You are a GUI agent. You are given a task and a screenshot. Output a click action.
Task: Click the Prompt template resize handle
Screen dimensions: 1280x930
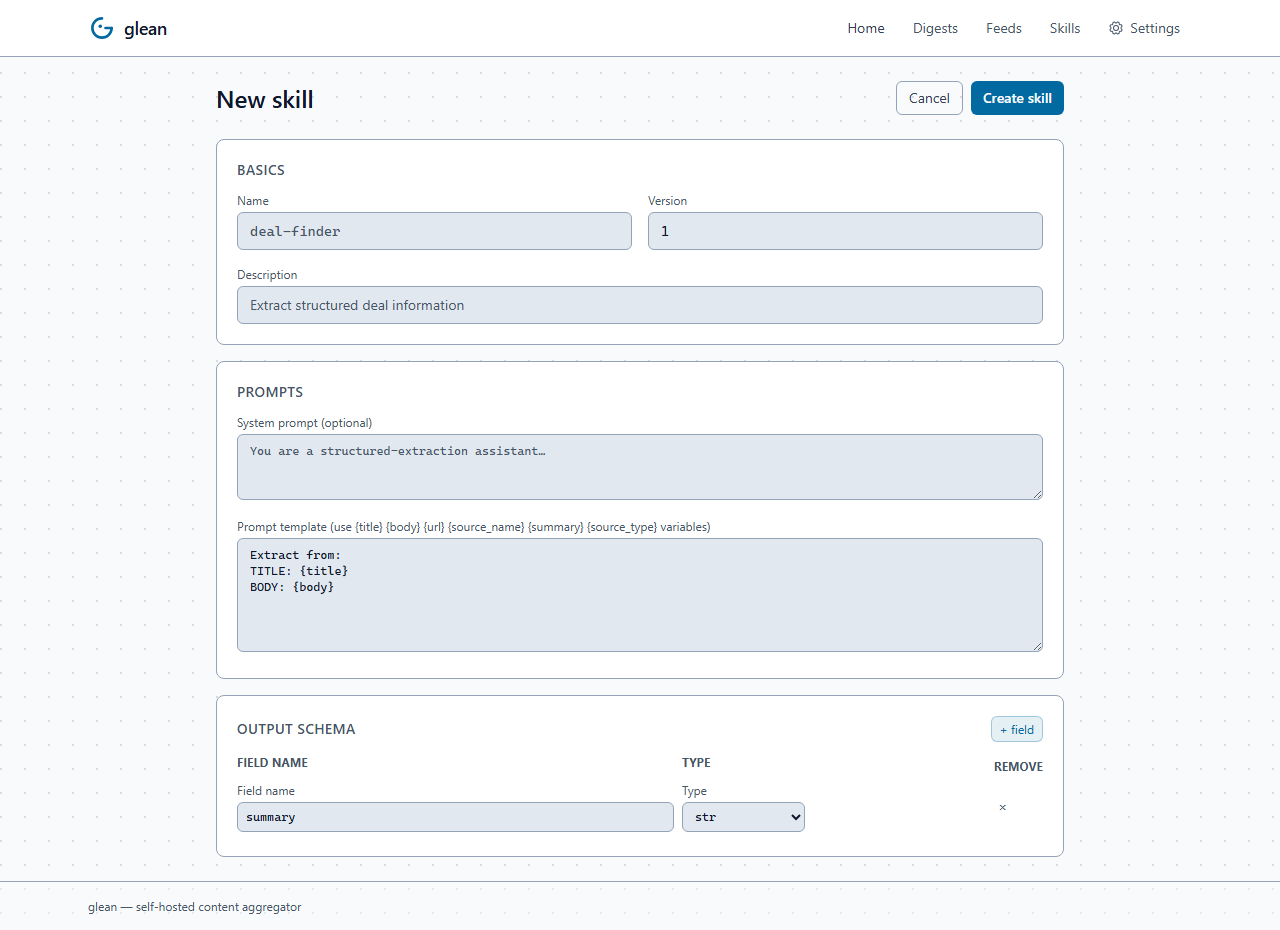(1037, 646)
